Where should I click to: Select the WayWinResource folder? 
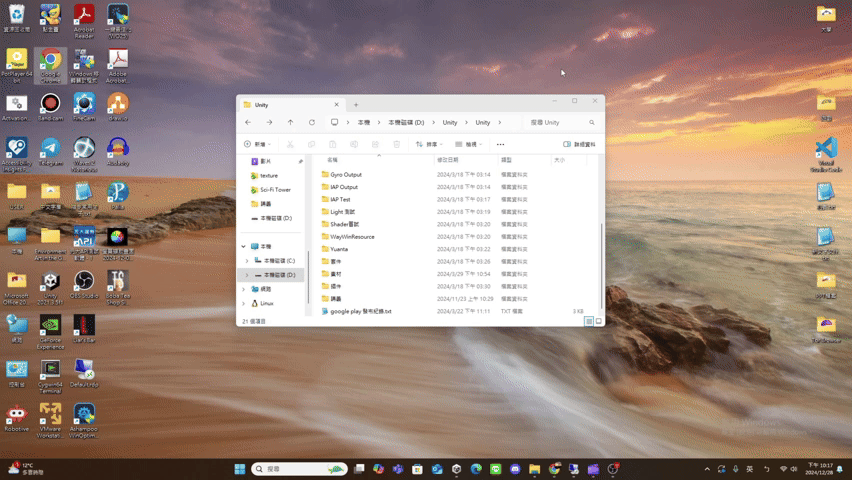click(352, 237)
